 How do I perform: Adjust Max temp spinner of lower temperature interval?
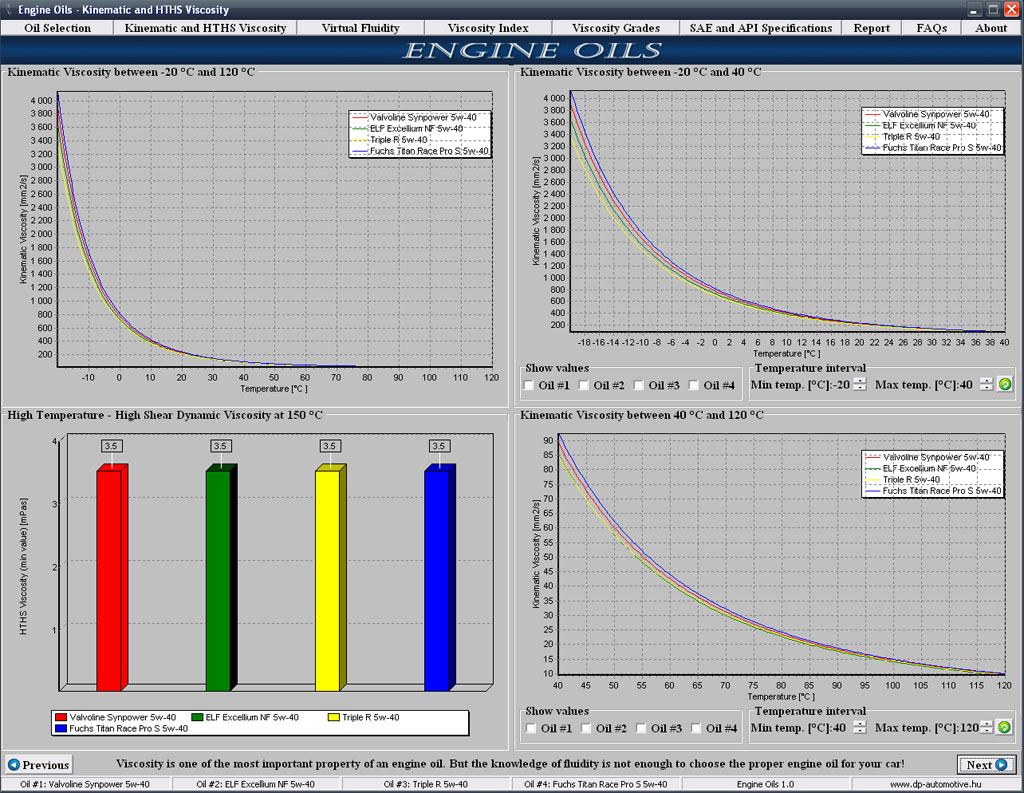pyautogui.click(x=986, y=728)
